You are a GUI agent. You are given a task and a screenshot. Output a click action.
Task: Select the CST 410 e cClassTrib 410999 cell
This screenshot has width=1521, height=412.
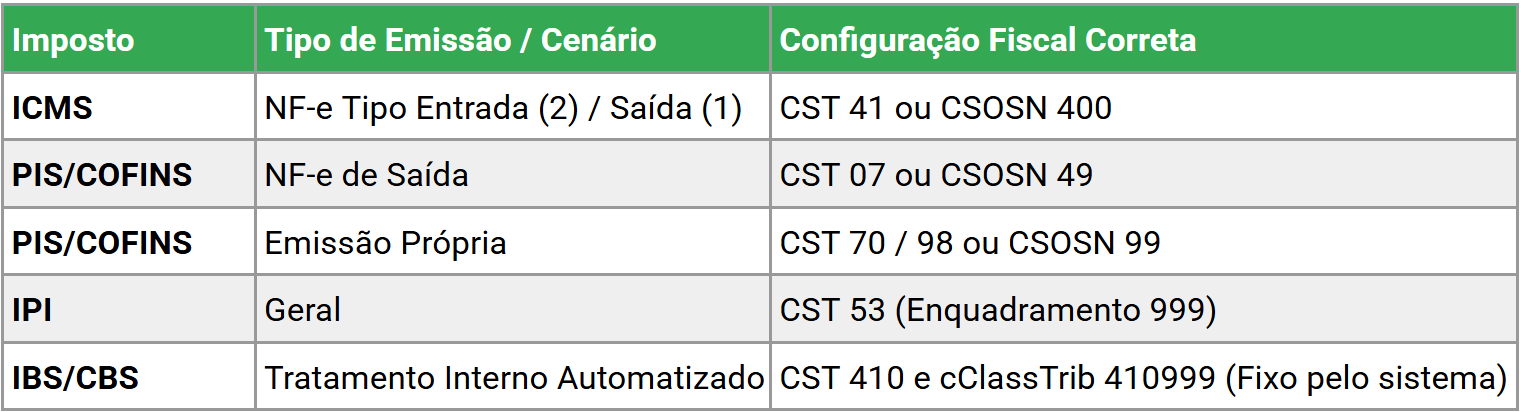(x=1143, y=378)
